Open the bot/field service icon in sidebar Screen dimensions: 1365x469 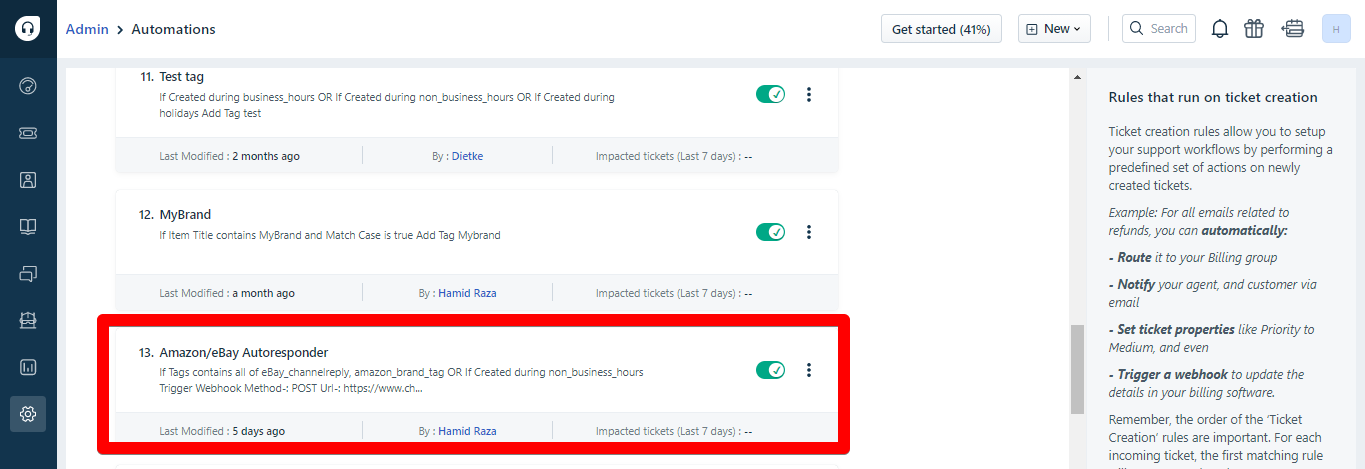click(x=28, y=320)
